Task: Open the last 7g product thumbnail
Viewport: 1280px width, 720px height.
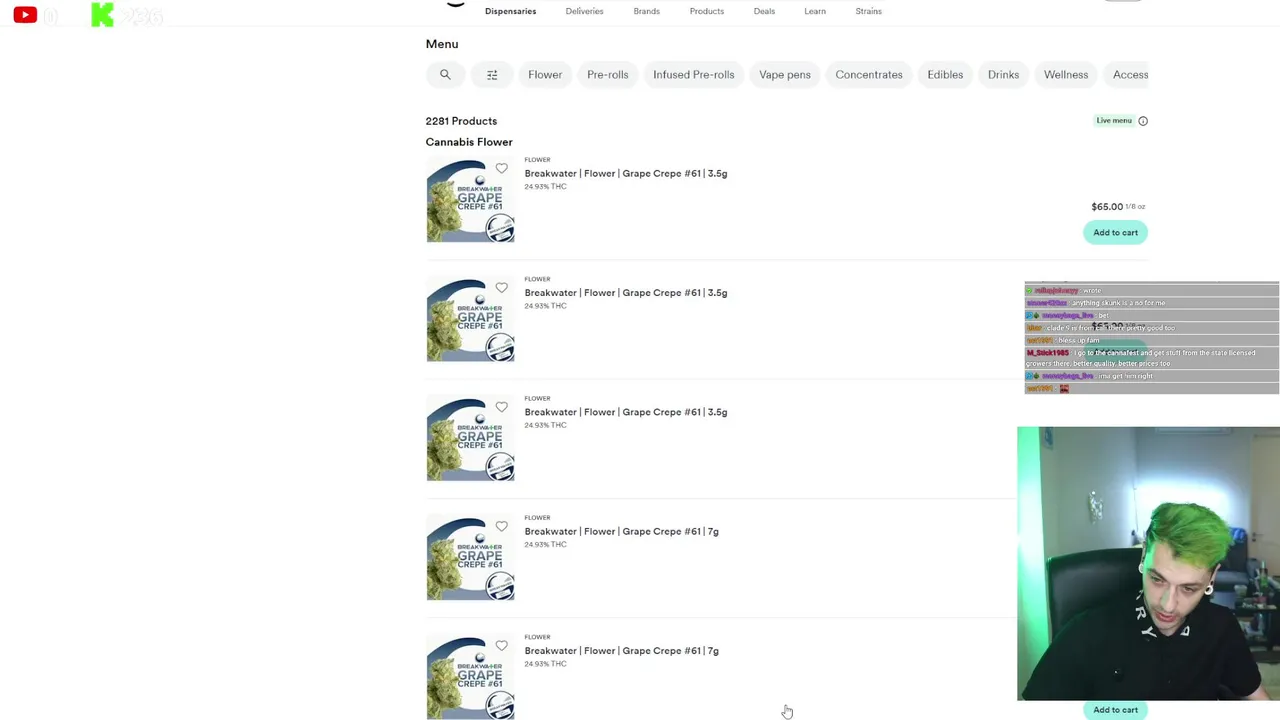Action: point(470,677)
